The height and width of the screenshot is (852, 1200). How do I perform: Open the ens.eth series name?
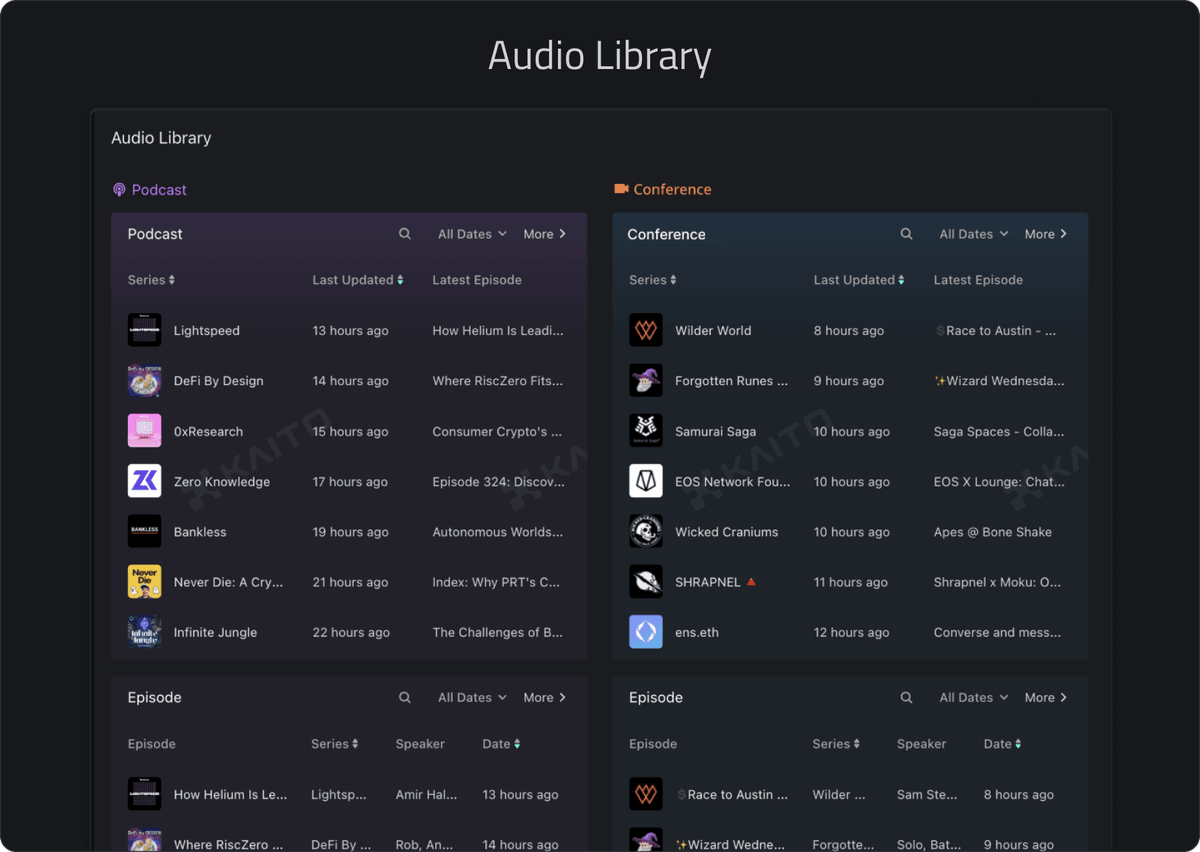coord(697,633)
